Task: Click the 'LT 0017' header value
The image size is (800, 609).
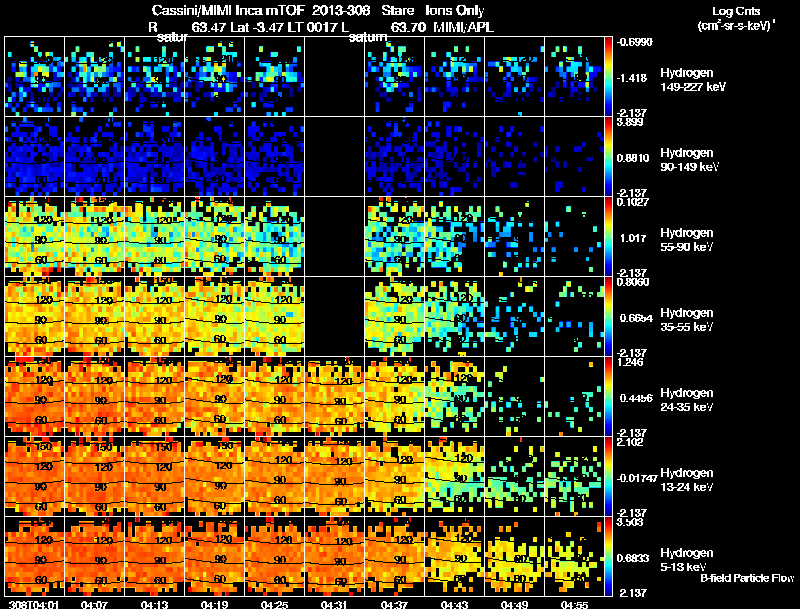Action: pyautogui.click(x=310, y=27)
